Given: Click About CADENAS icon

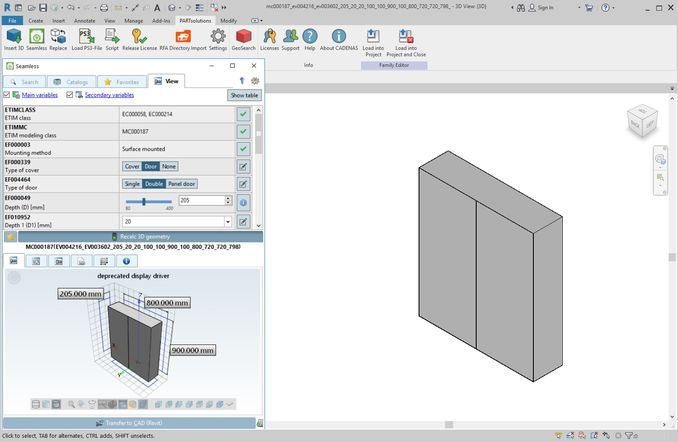Looking at the screenshot, I should (339, 37).
